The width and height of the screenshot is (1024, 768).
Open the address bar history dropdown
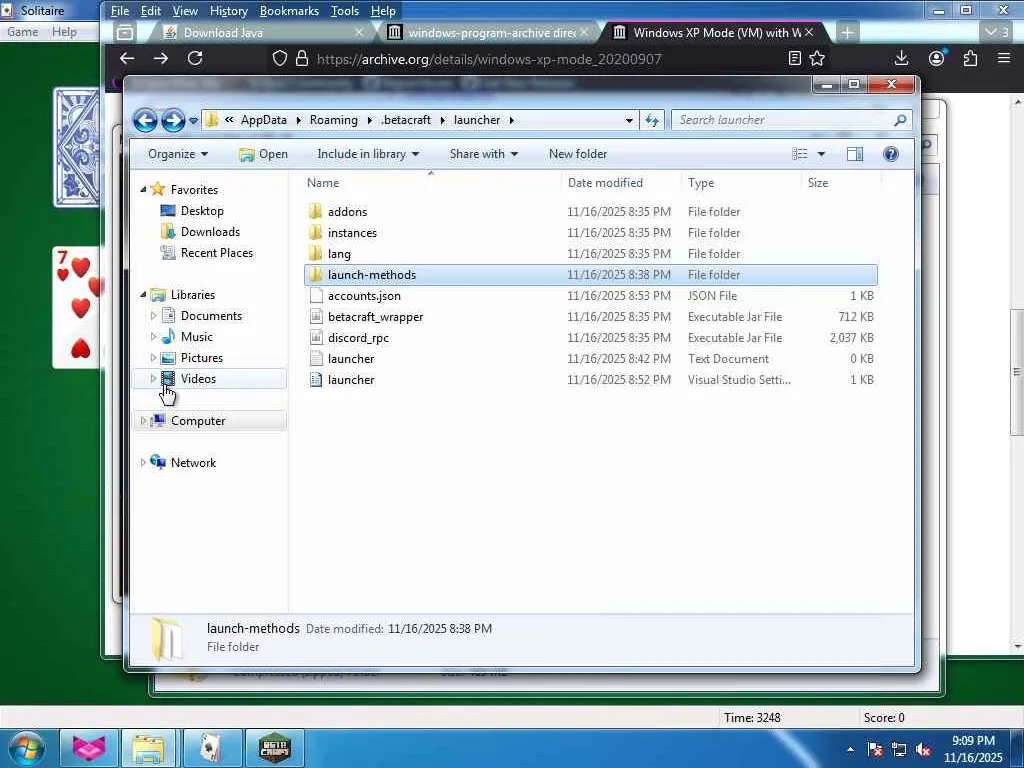point(629,121)
